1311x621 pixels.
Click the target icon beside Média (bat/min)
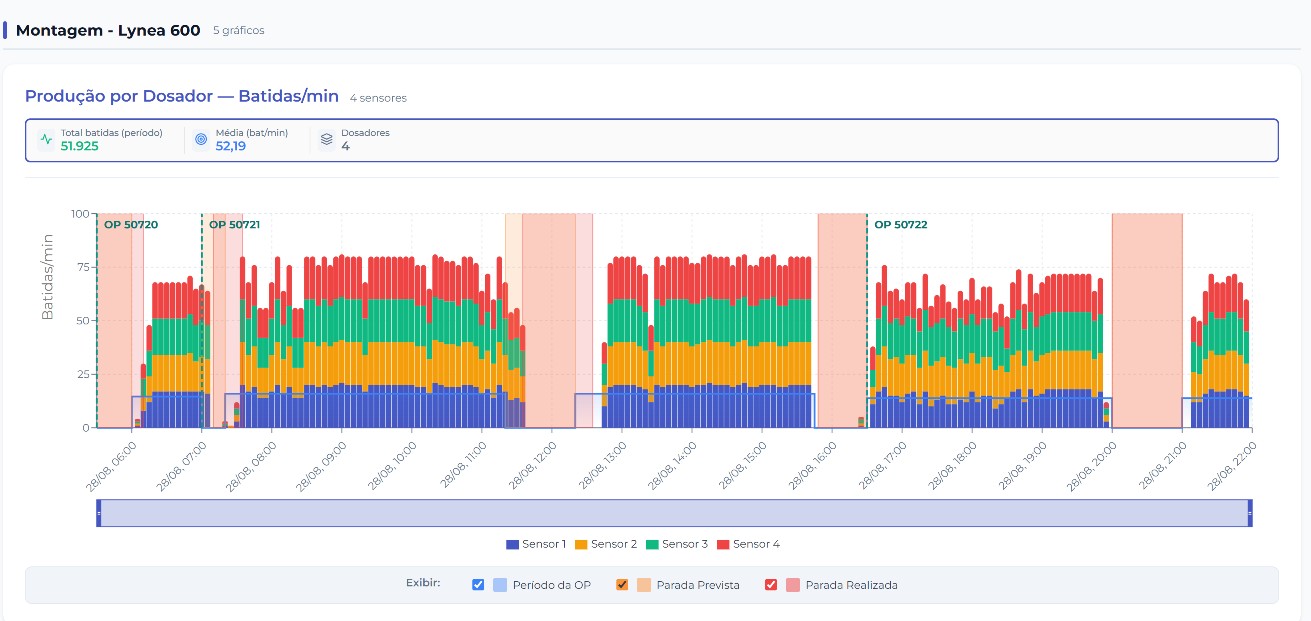point(201,139)
